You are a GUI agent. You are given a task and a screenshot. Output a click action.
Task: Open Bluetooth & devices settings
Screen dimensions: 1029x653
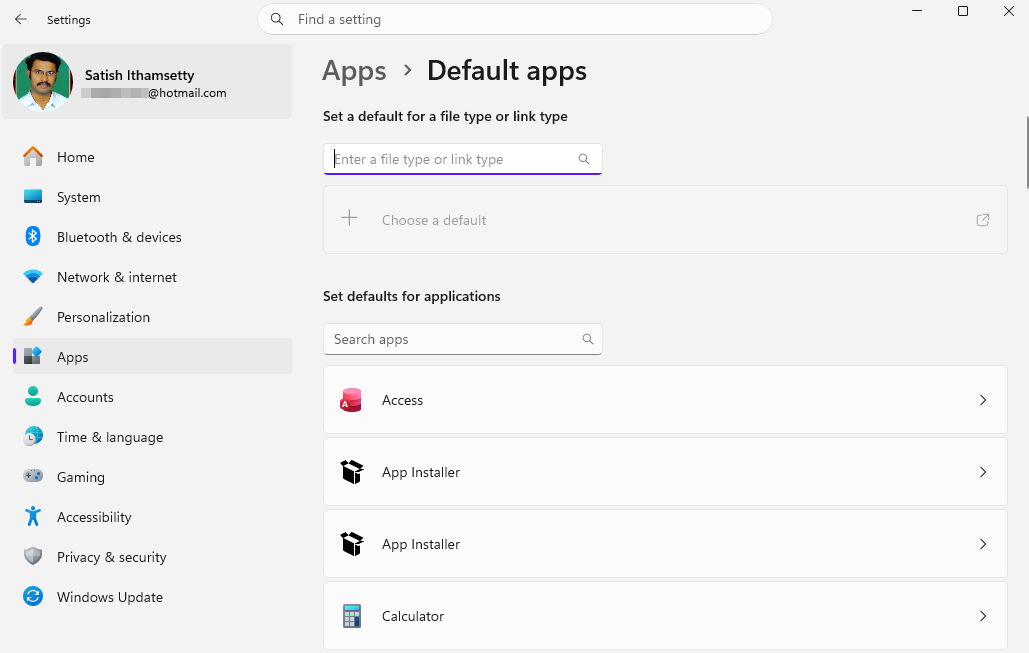(152, 237)
